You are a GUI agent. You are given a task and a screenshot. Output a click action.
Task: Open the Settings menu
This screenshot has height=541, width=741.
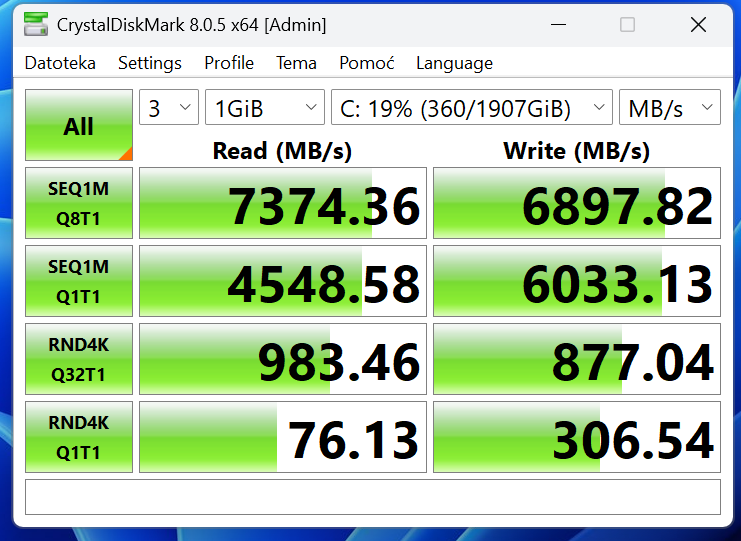click(150, 63)
